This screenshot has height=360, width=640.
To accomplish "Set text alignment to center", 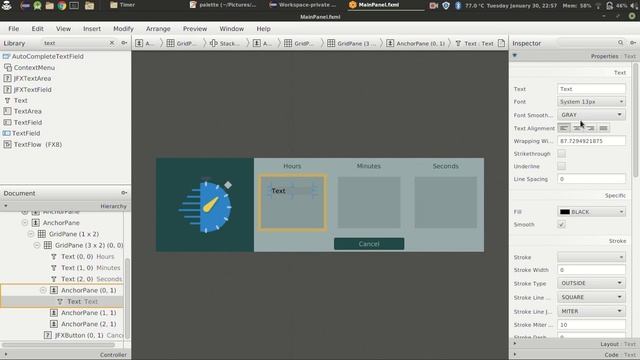I will pos(577,128).
